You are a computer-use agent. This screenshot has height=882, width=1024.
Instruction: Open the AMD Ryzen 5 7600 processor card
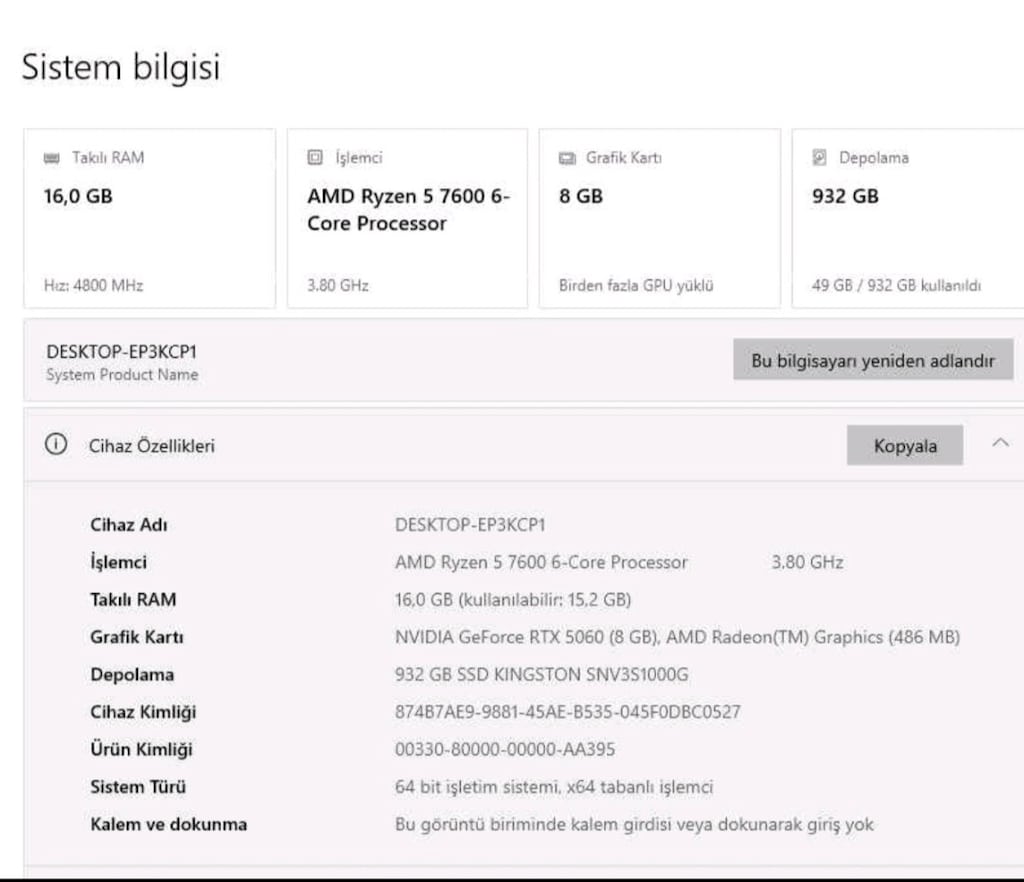coord(408,218)
